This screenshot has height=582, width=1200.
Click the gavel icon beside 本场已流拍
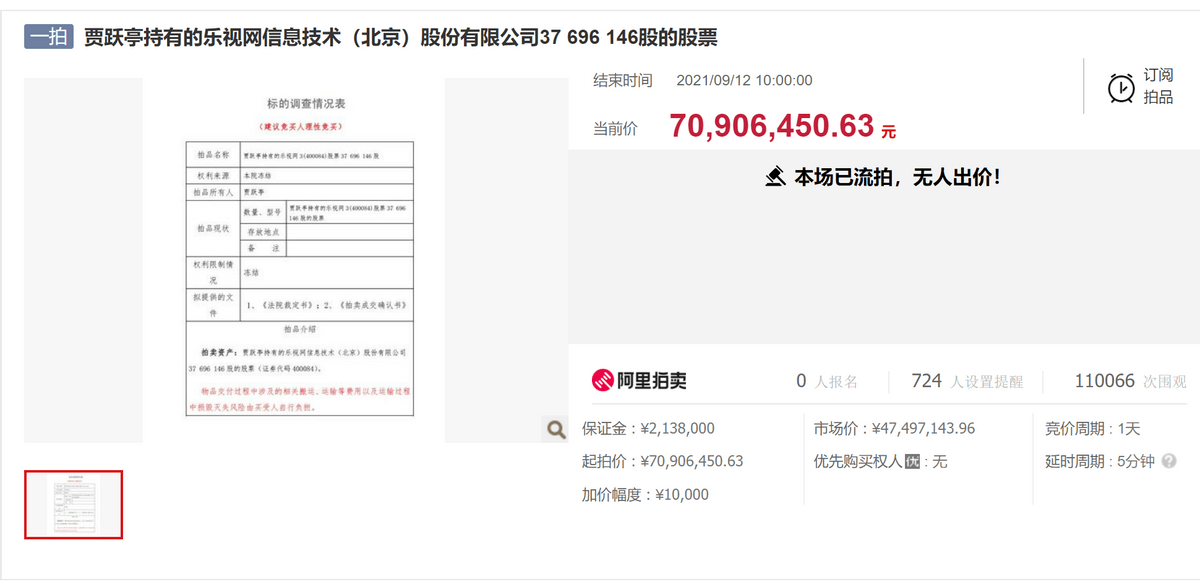pyautogui.click(x=776, y=177)
